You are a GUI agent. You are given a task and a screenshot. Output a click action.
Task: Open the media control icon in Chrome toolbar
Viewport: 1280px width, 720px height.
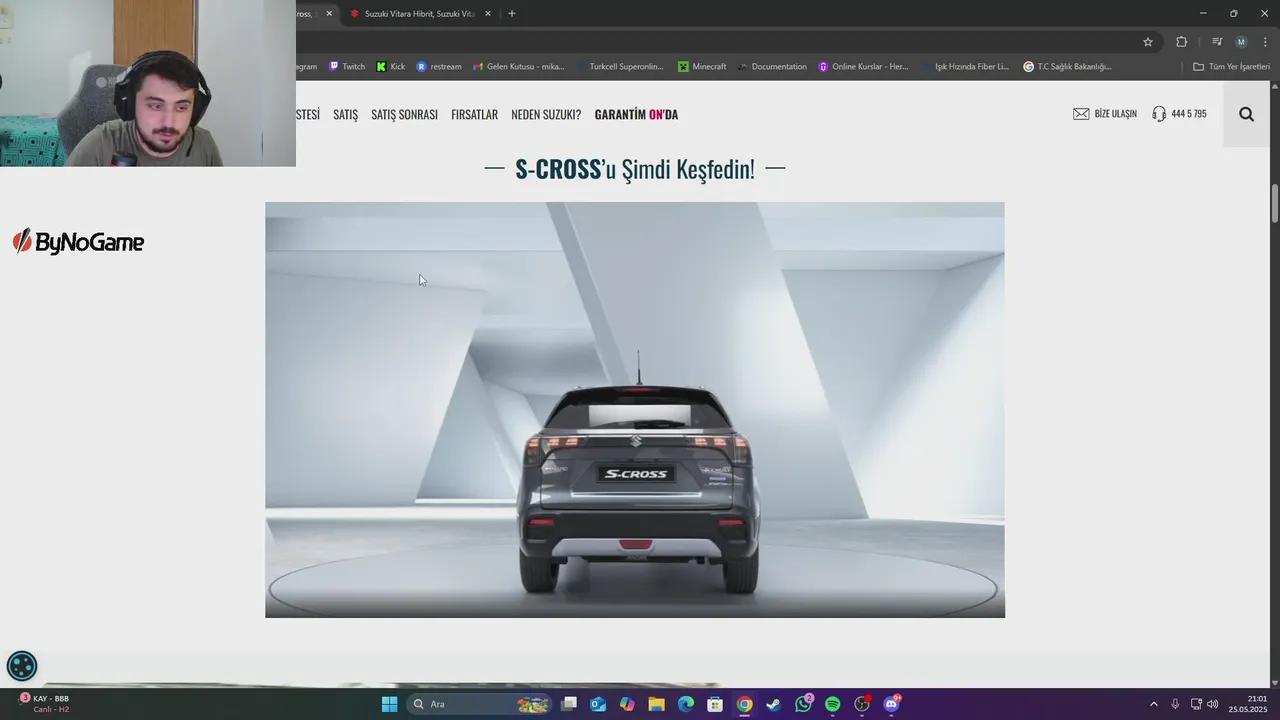[1217, 42]
